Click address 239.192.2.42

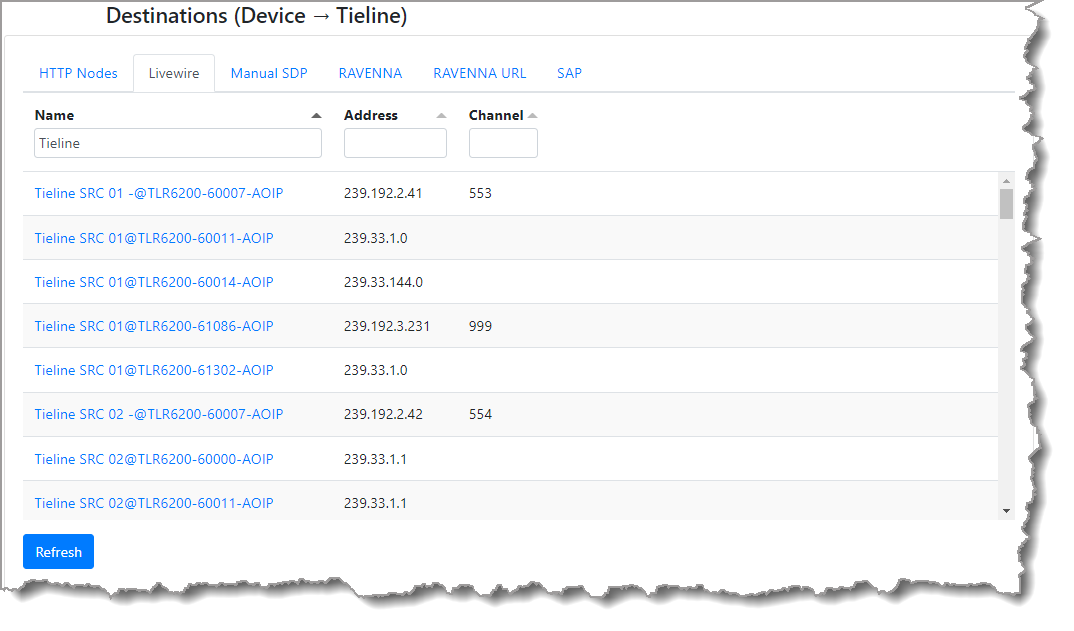coord(384,415)
